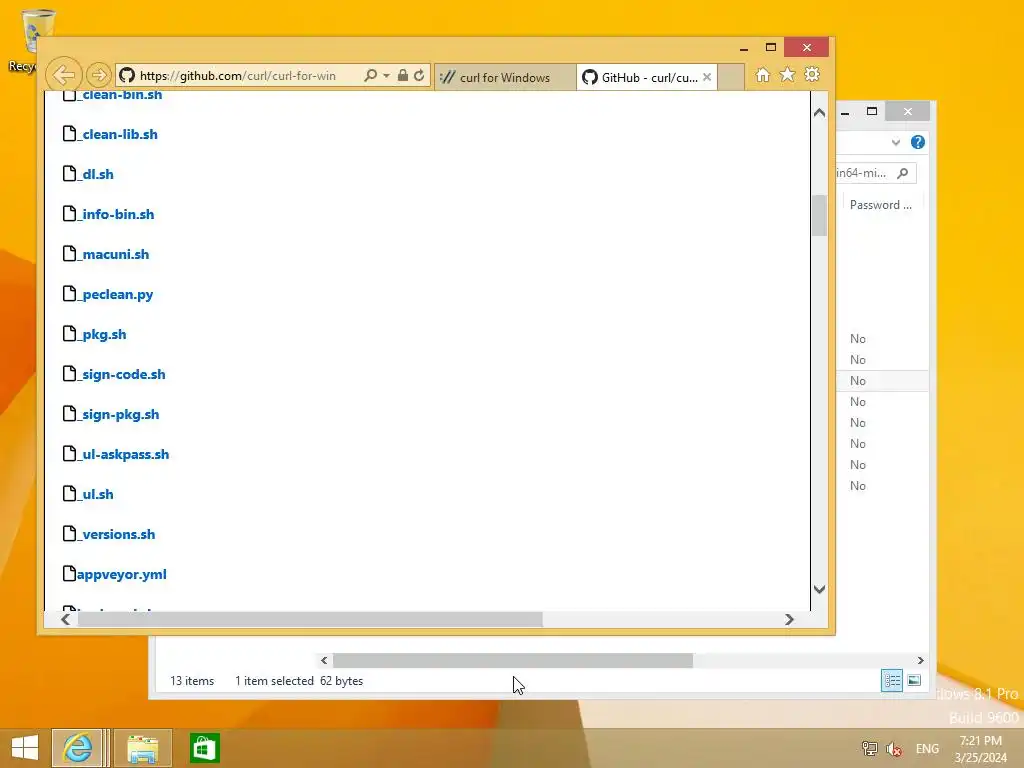
Task: Click file icon beside _info-bin.sh
Action: 69,213
